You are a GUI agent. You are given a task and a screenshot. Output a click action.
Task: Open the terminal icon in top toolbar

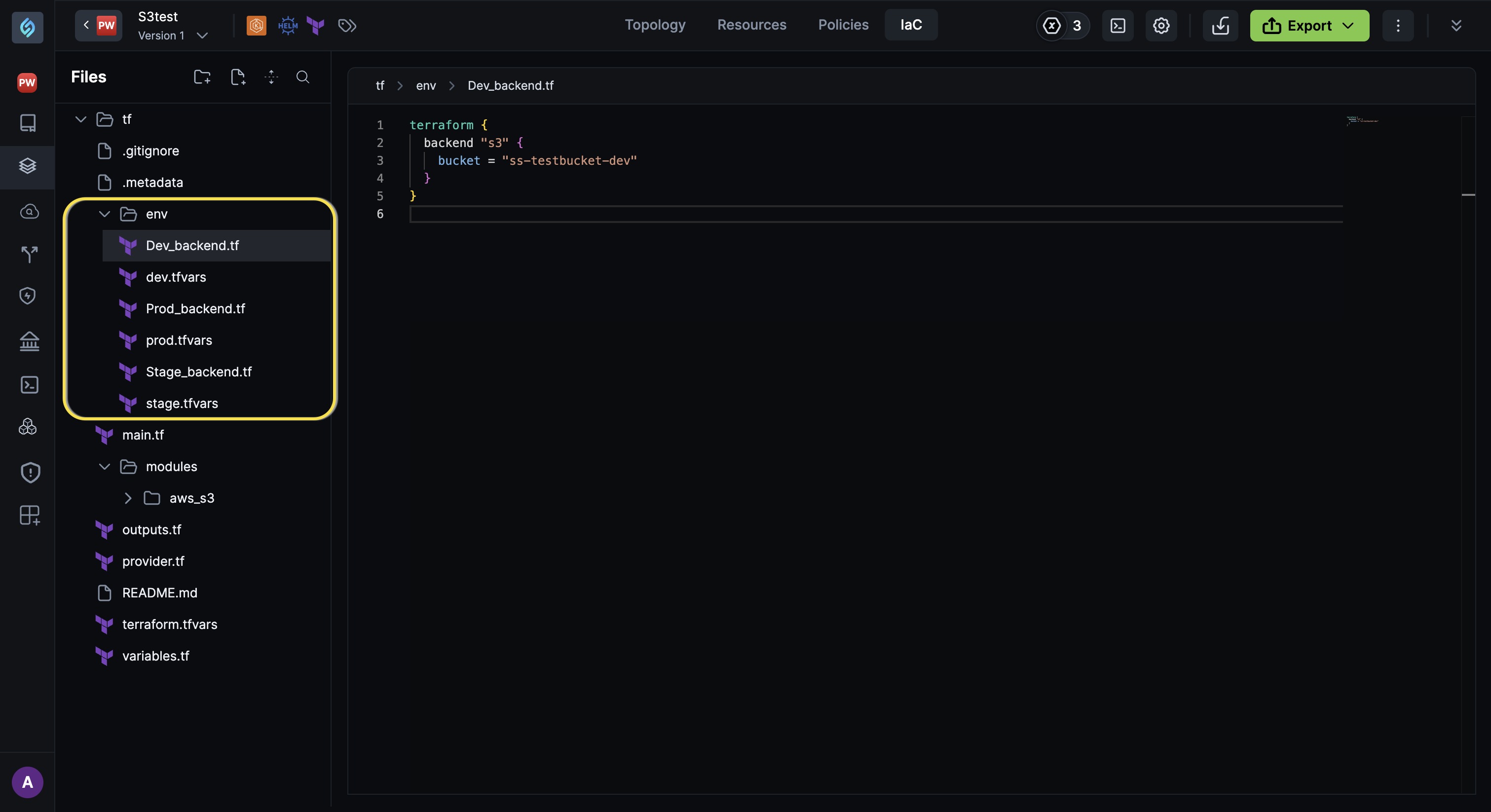[x=1118, y=26]
